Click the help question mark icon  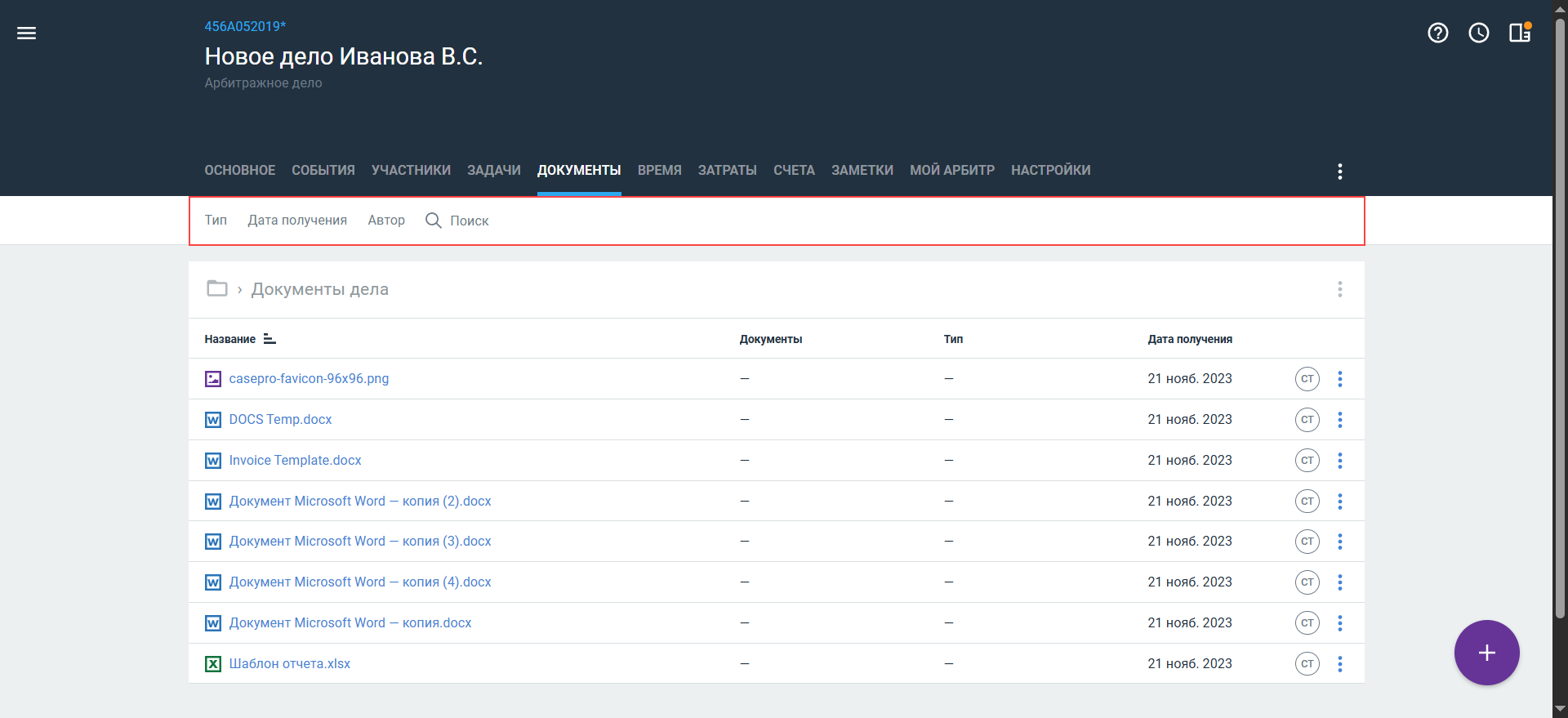(x=1437, y=33)
